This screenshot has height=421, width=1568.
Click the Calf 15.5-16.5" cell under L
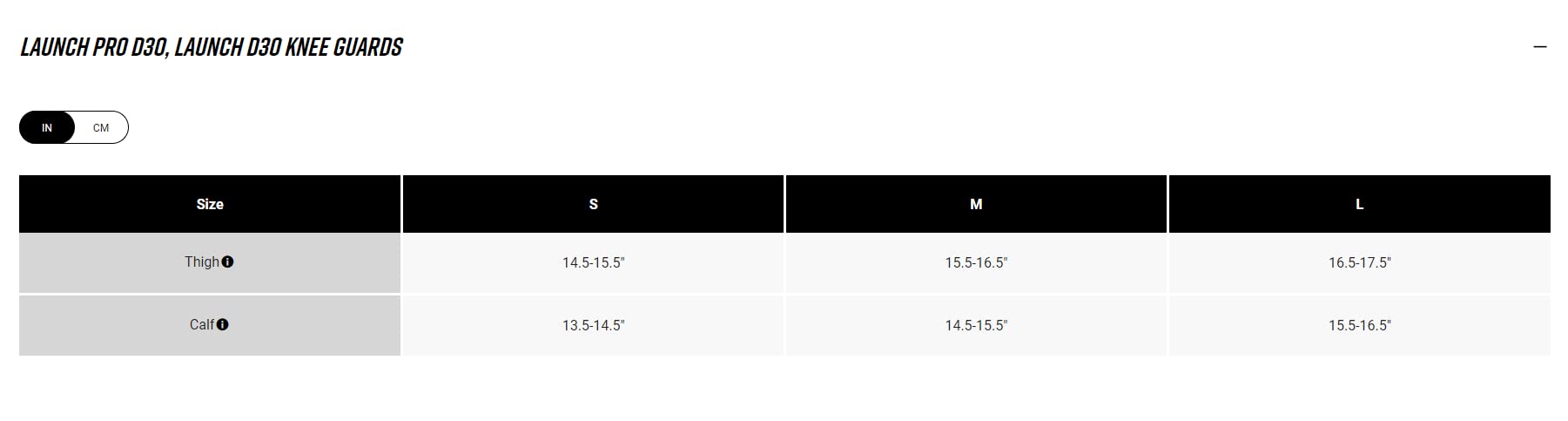1359,325
